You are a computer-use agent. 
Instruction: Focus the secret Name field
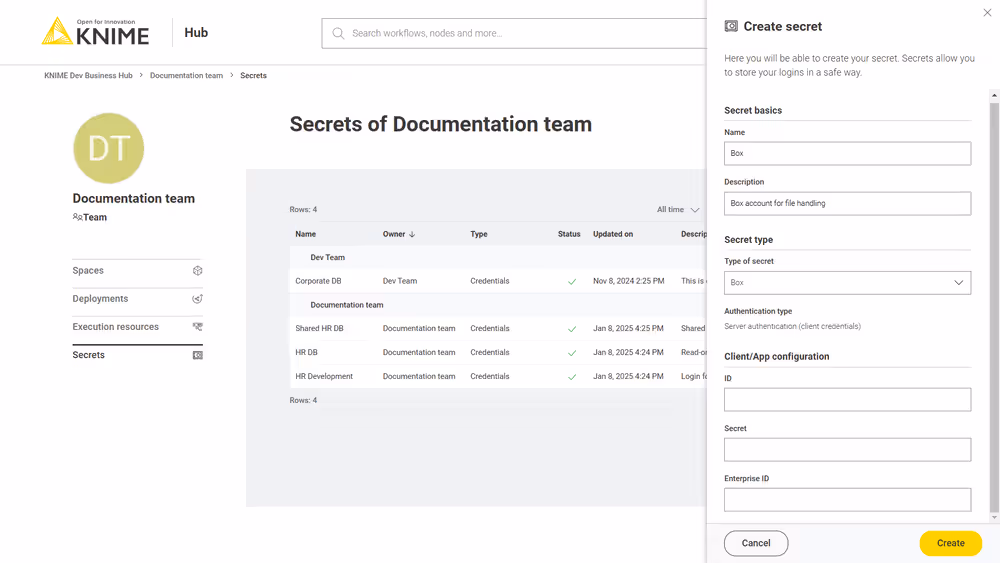pyautogui.click(x=848, y=153)
